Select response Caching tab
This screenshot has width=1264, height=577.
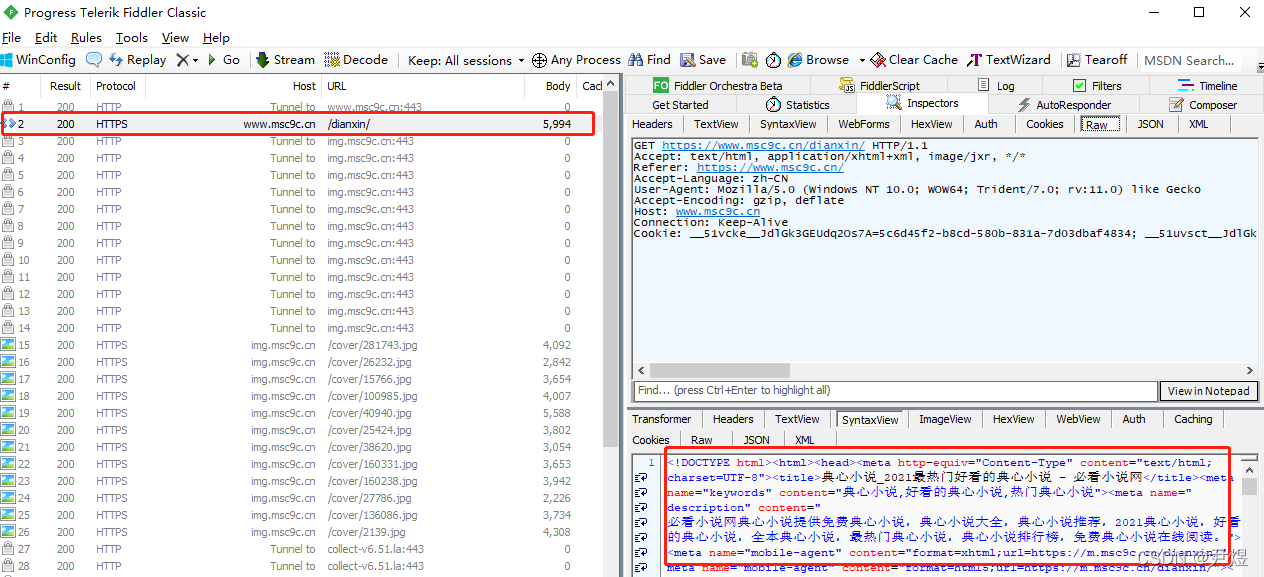click(1193, 419)
